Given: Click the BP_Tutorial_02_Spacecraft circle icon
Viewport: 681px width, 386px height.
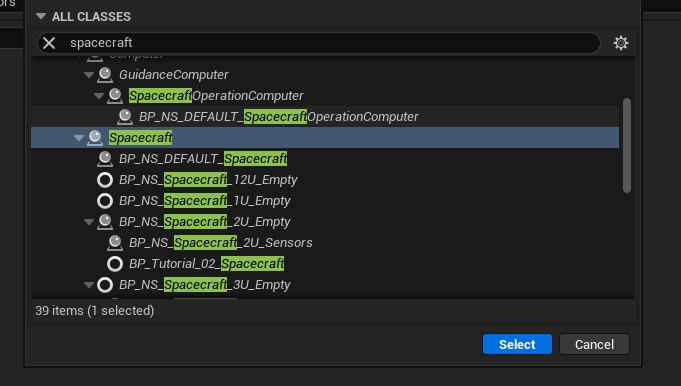Looking at the screenshot, I should pos(115,264).
